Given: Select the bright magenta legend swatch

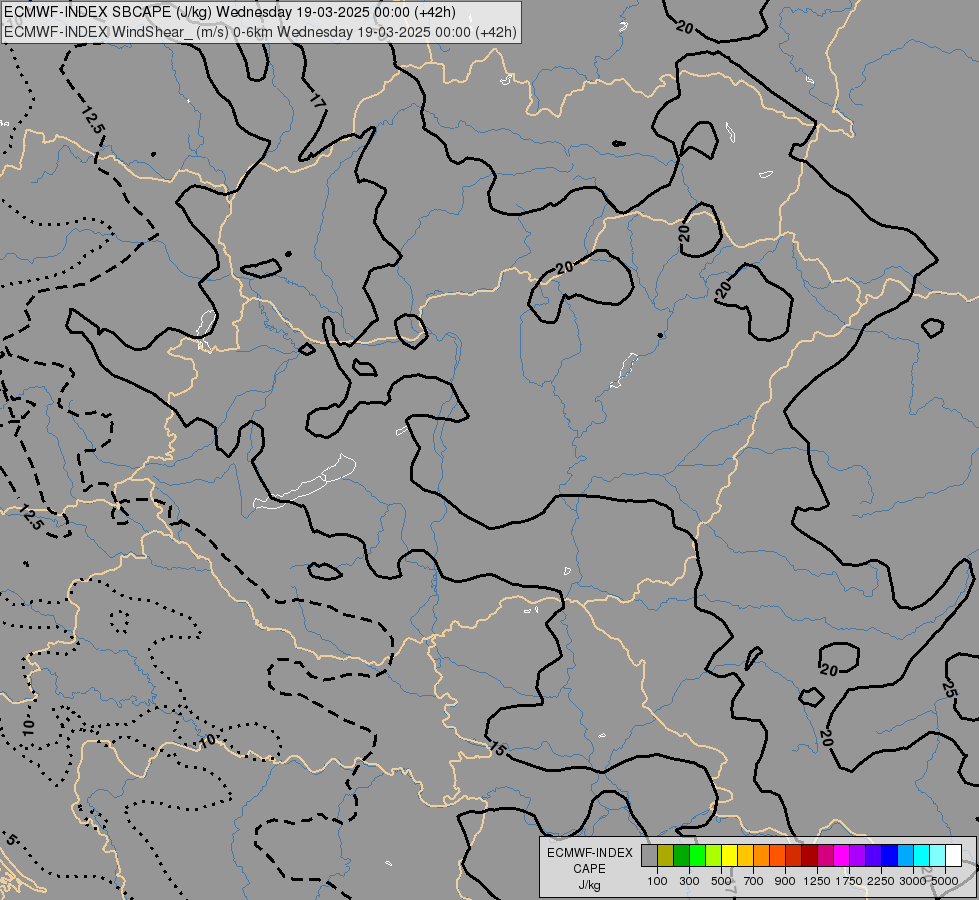Looking at the screenshot, I should (x=842, y=855).
